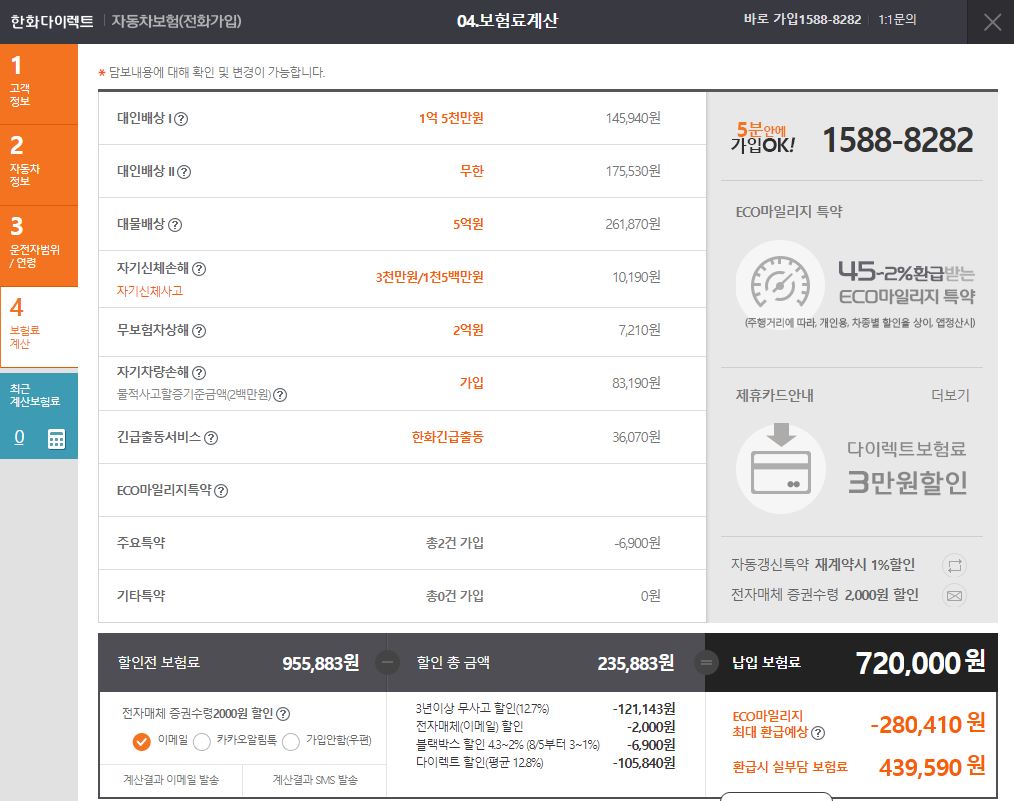Open help icon next to 대인배상 II
Image resolution: width=1014 pixels, height=801 pixels.
[x=184, y=172]
